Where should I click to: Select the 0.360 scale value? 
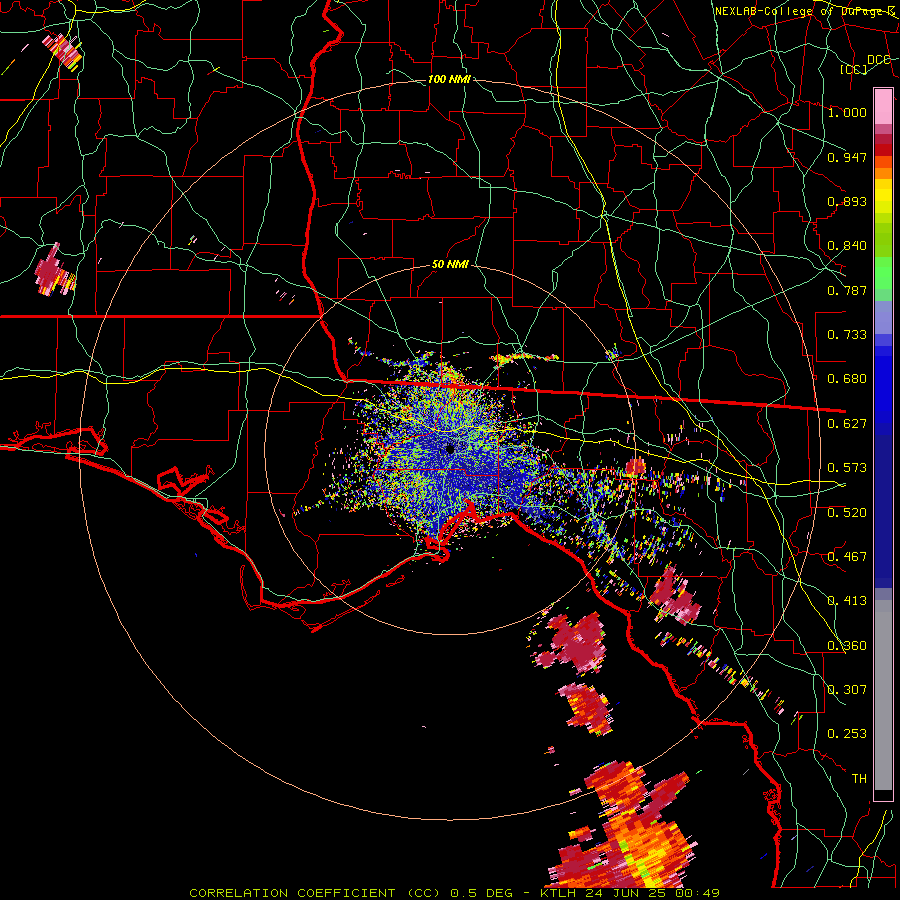[847, 646]
